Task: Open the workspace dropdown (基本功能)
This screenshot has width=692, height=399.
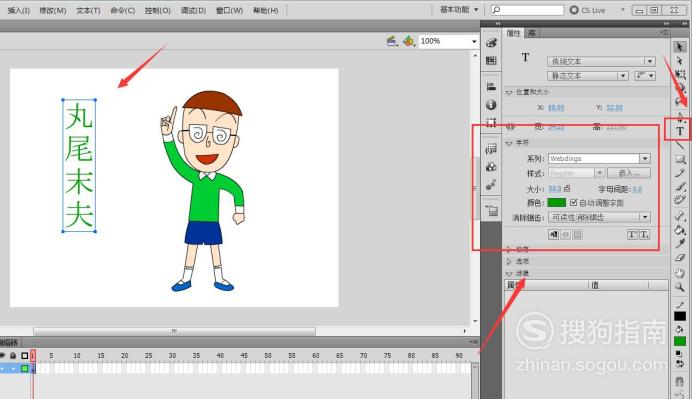Action: coord(459,10)
